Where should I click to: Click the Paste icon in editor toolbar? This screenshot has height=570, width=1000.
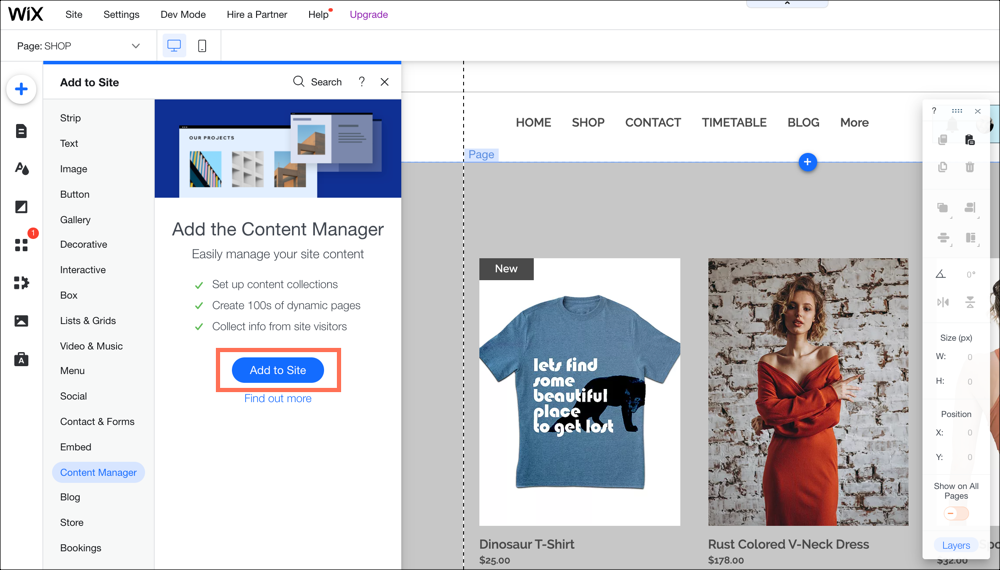(x=970, y=140)
